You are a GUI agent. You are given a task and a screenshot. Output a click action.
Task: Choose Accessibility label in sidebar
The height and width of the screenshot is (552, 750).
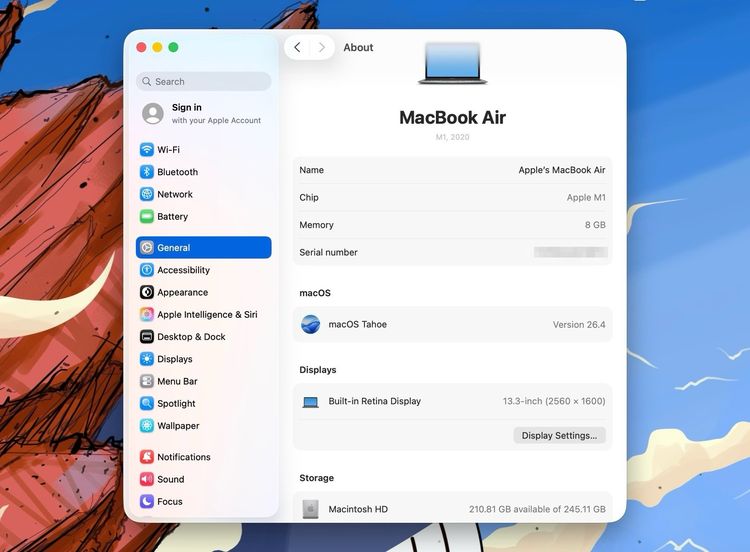click(184, 270)
